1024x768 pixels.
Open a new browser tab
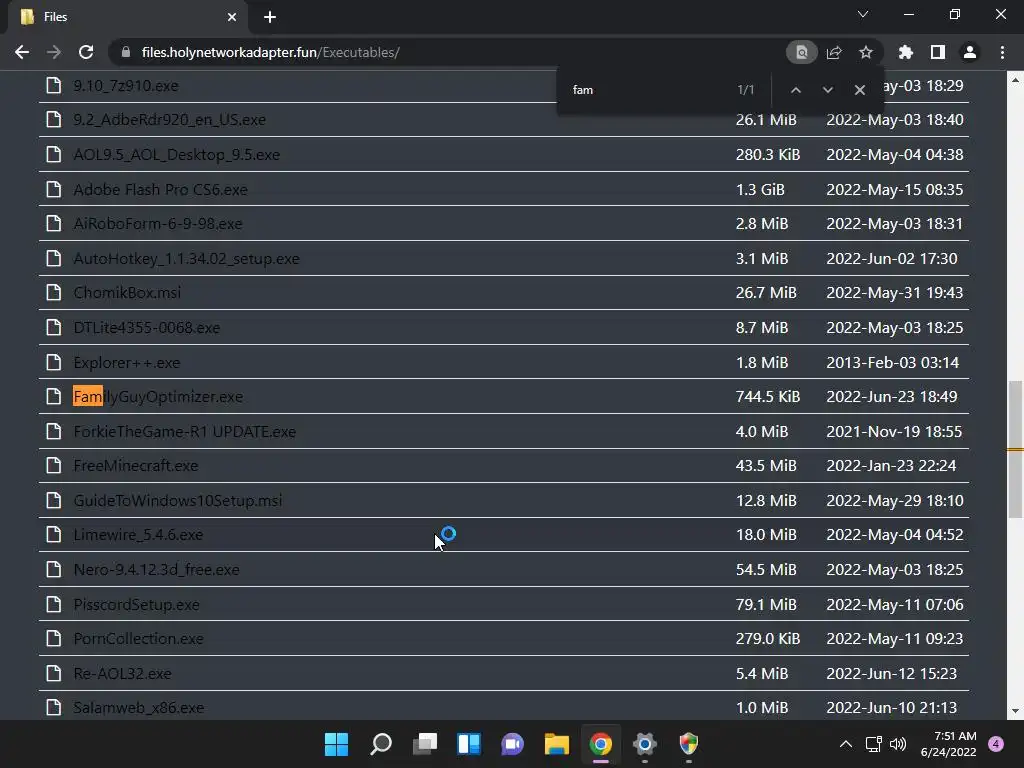click(270, 17)
